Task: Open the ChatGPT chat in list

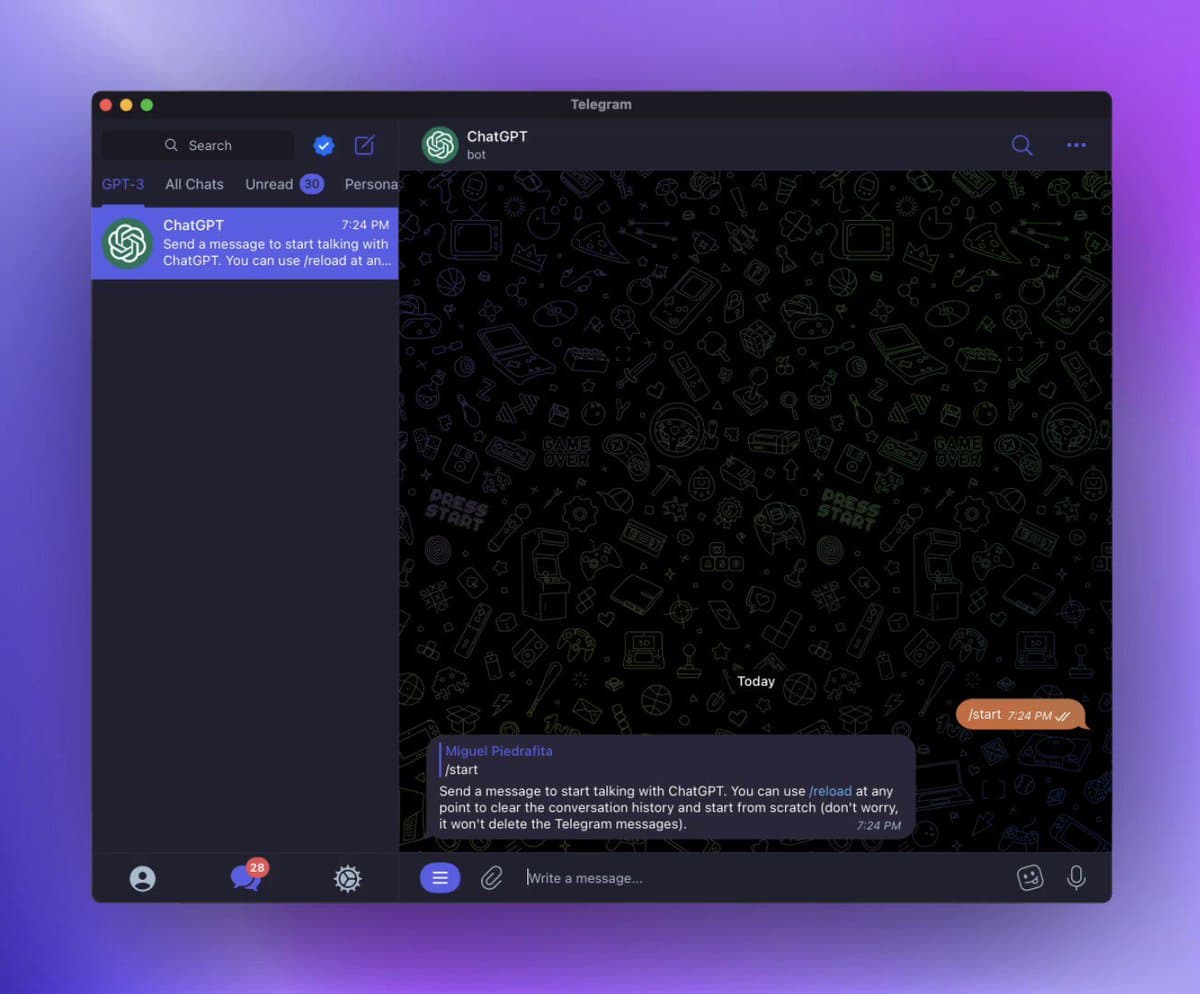Action: [x=245, y=243]
